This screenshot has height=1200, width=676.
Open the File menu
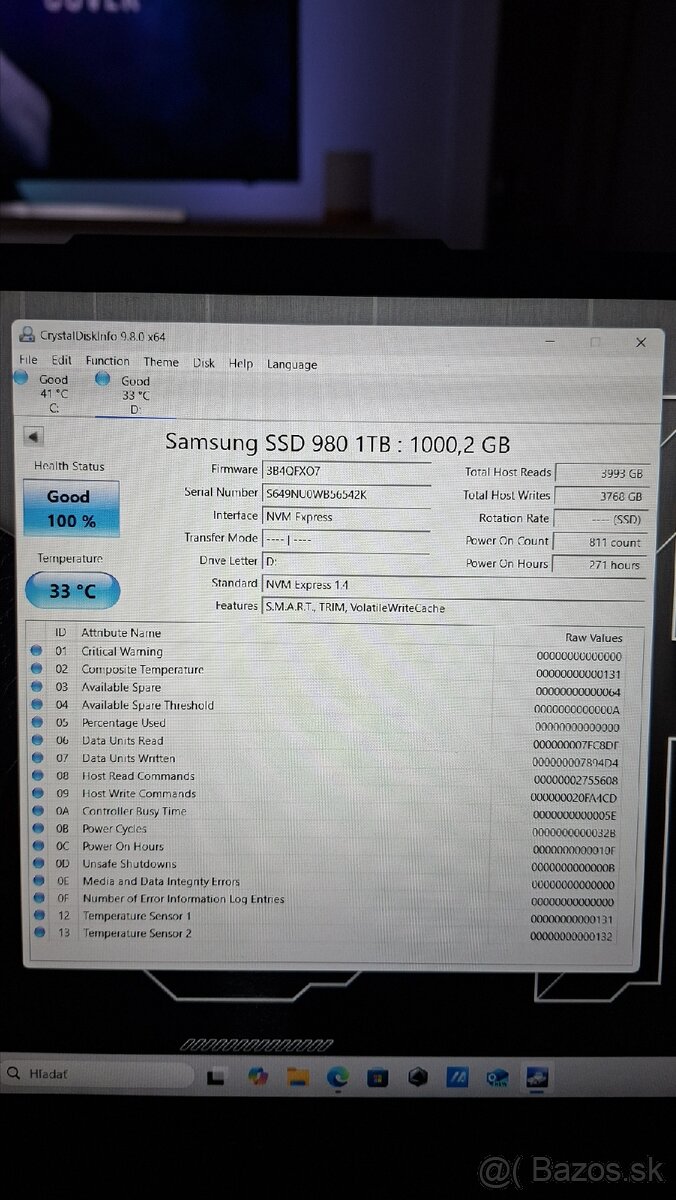point(28,360)
